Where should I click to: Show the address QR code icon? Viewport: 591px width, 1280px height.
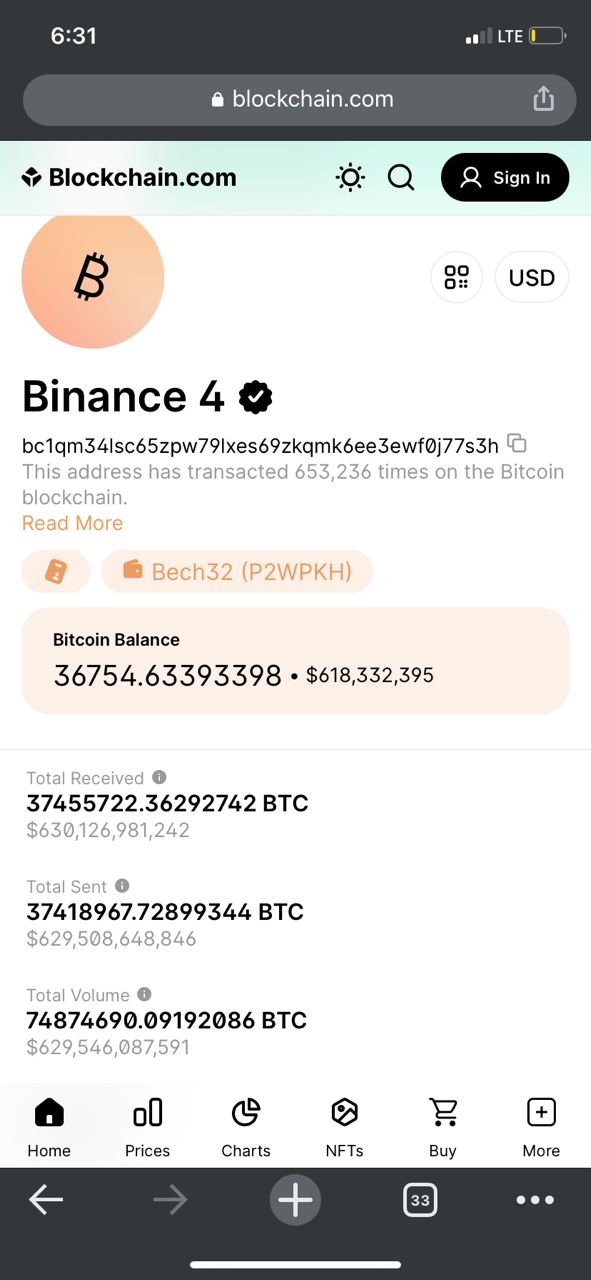click(x=457, y=277)
